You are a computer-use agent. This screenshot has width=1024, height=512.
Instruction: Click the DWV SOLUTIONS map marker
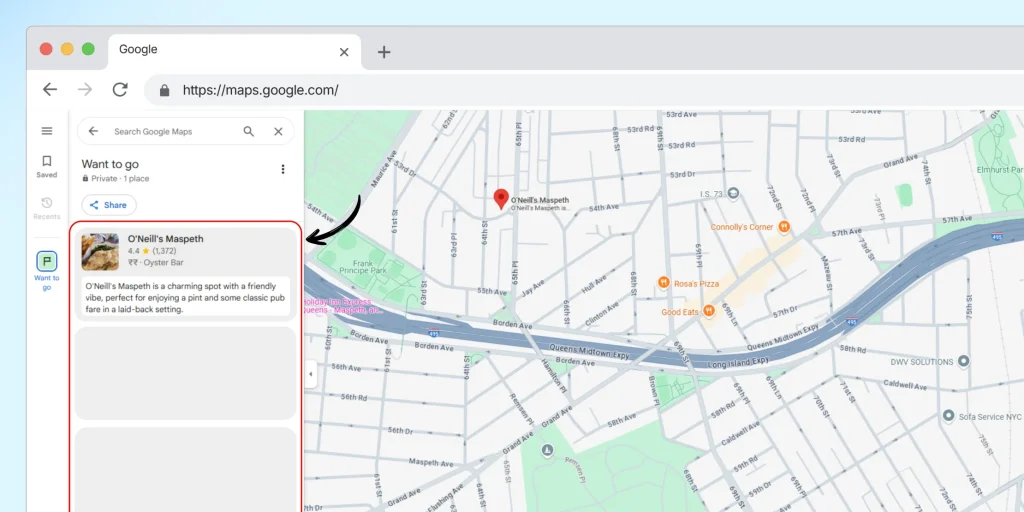[x=963, y=361]
